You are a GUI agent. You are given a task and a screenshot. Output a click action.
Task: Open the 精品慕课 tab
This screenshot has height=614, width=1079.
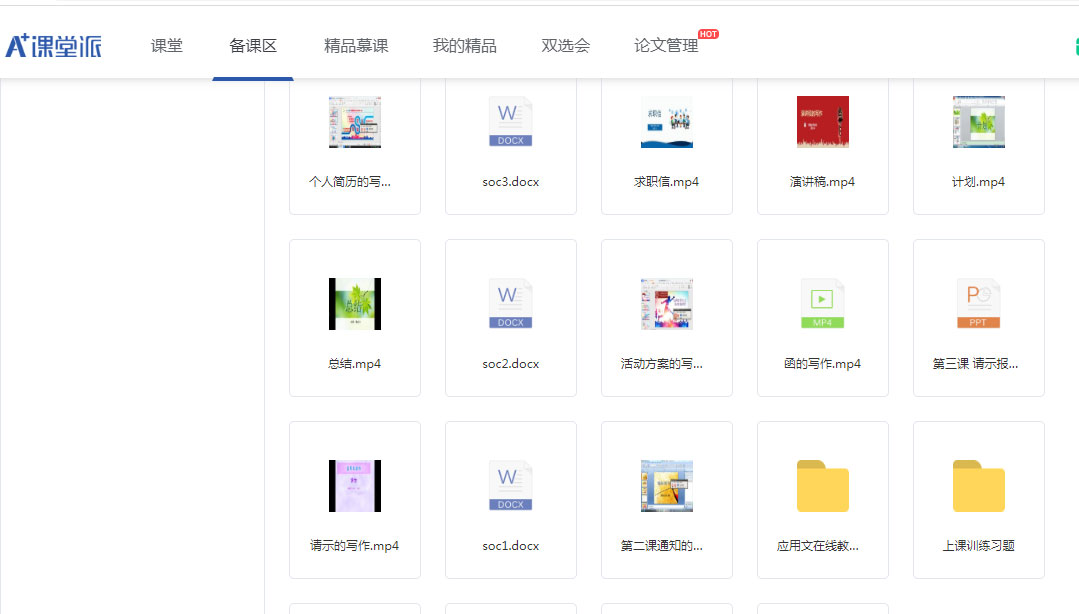coord(356,46)
